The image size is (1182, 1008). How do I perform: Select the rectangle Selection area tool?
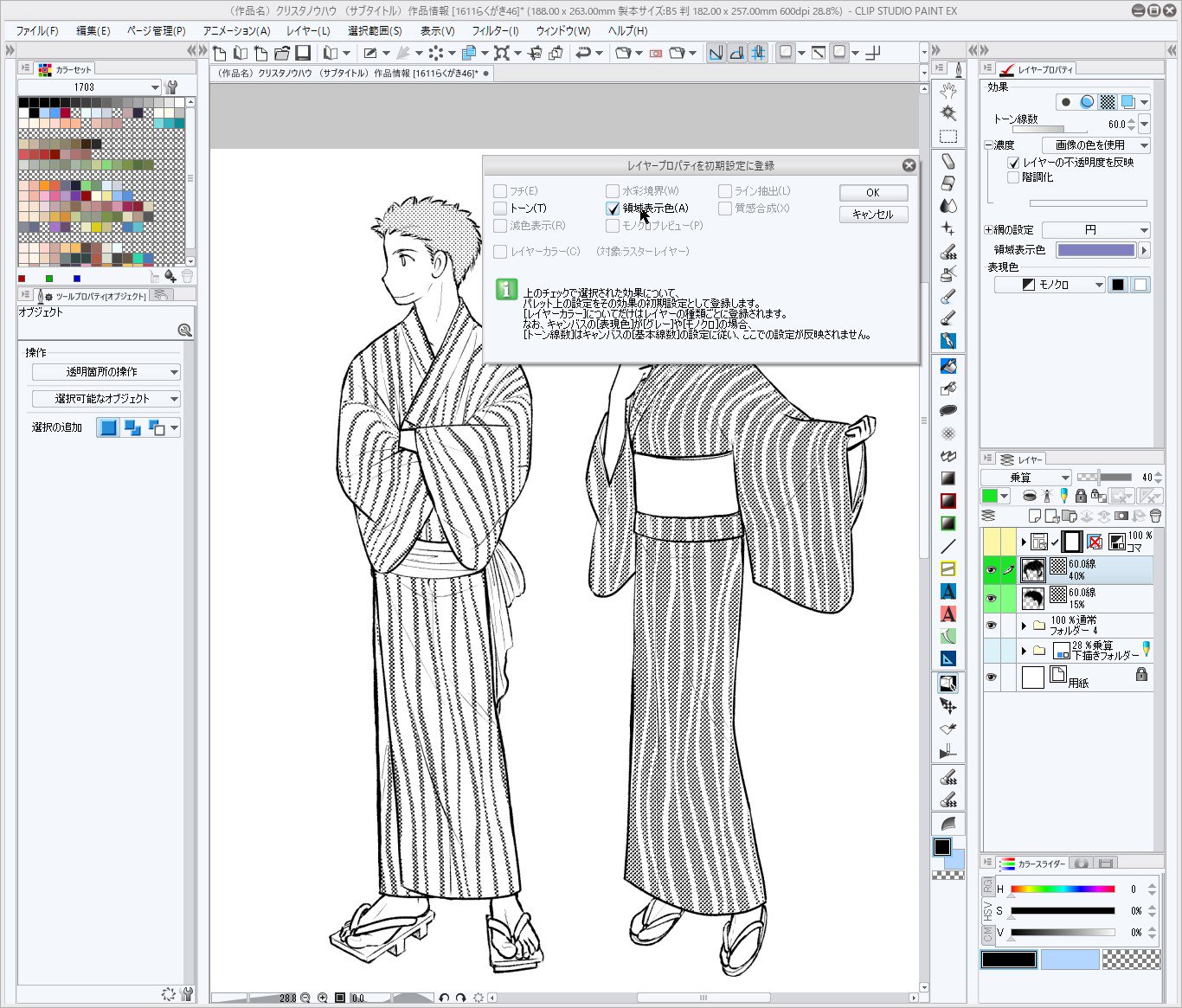[948, 137]
